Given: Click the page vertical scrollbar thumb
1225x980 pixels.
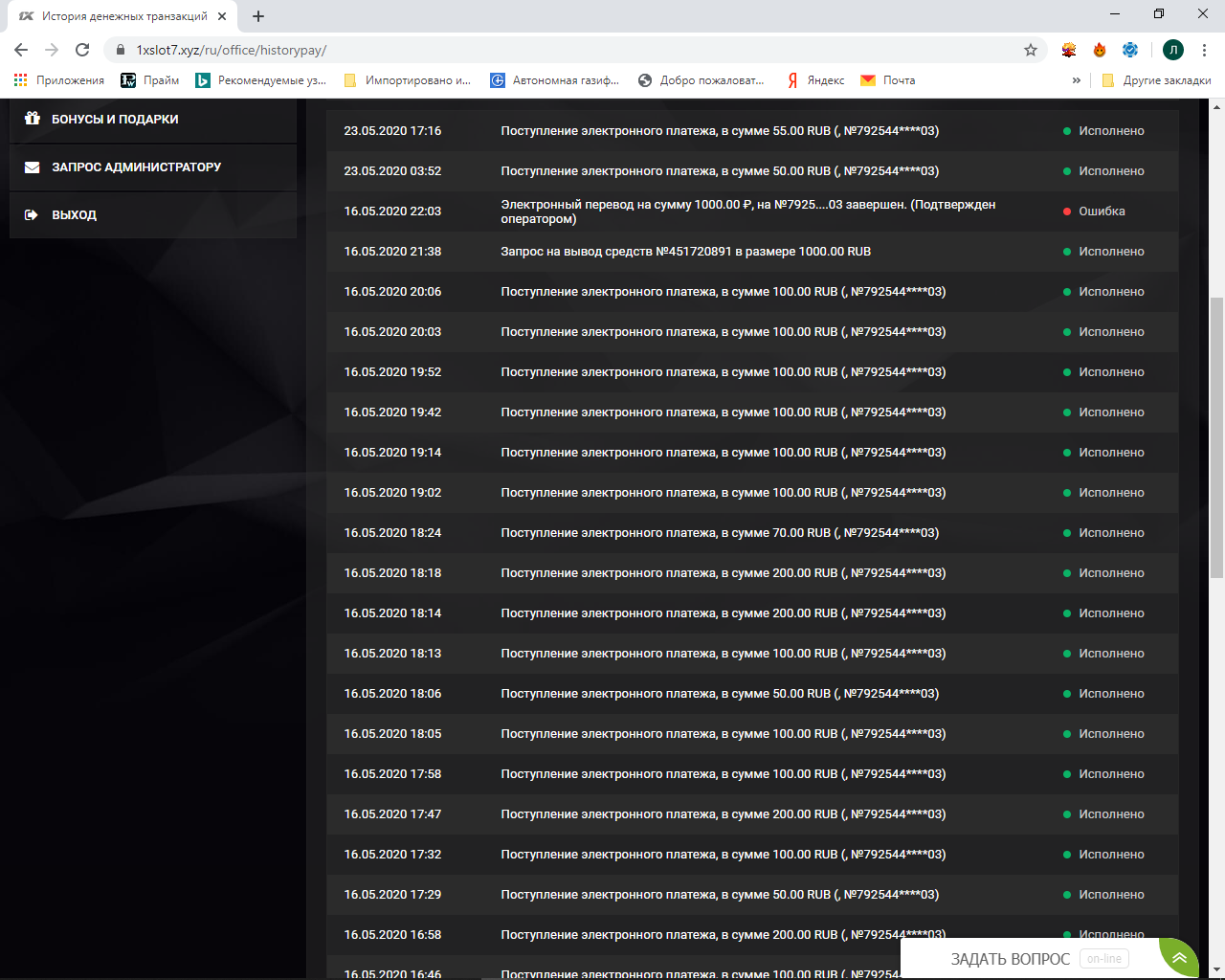Looking at the screenshot, I should click(1217, 437).
